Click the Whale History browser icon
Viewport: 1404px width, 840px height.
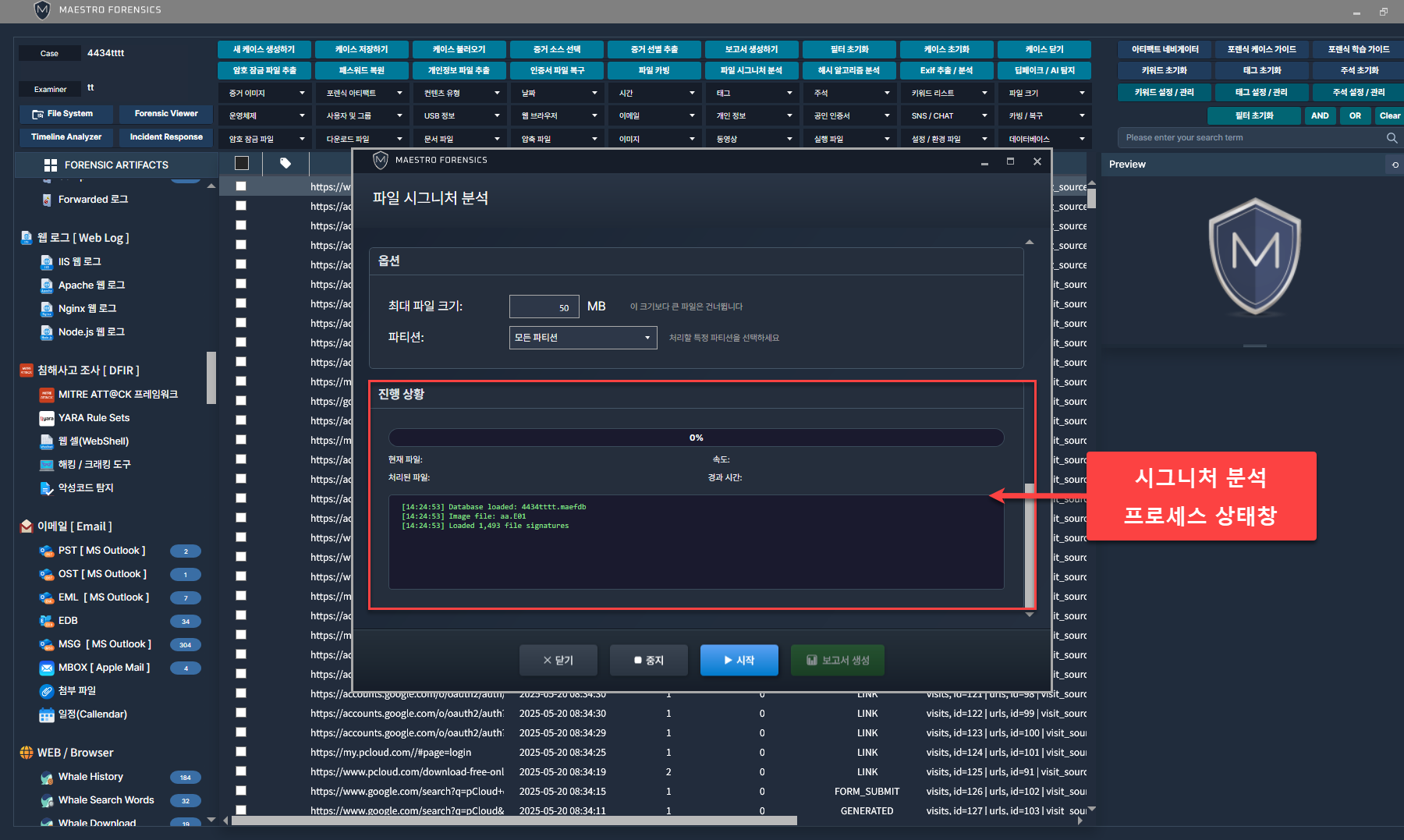click(47, 777)
